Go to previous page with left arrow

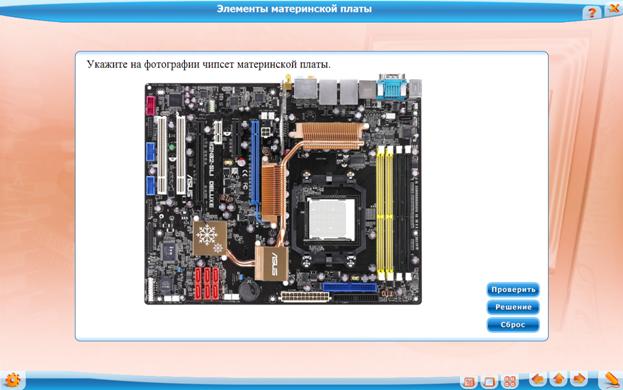point(538,380)
